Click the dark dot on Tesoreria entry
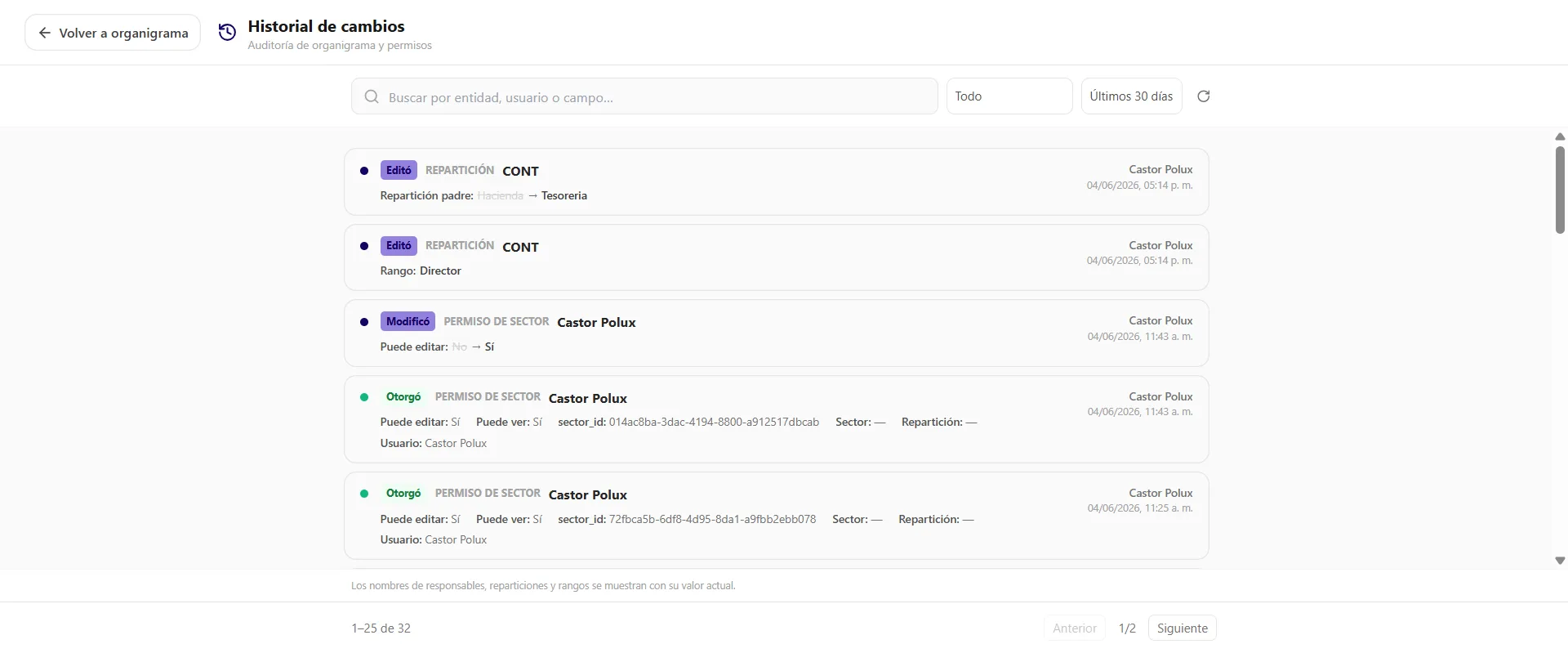This screenshot has height=653, width=1568. click(x=364, y=171)
